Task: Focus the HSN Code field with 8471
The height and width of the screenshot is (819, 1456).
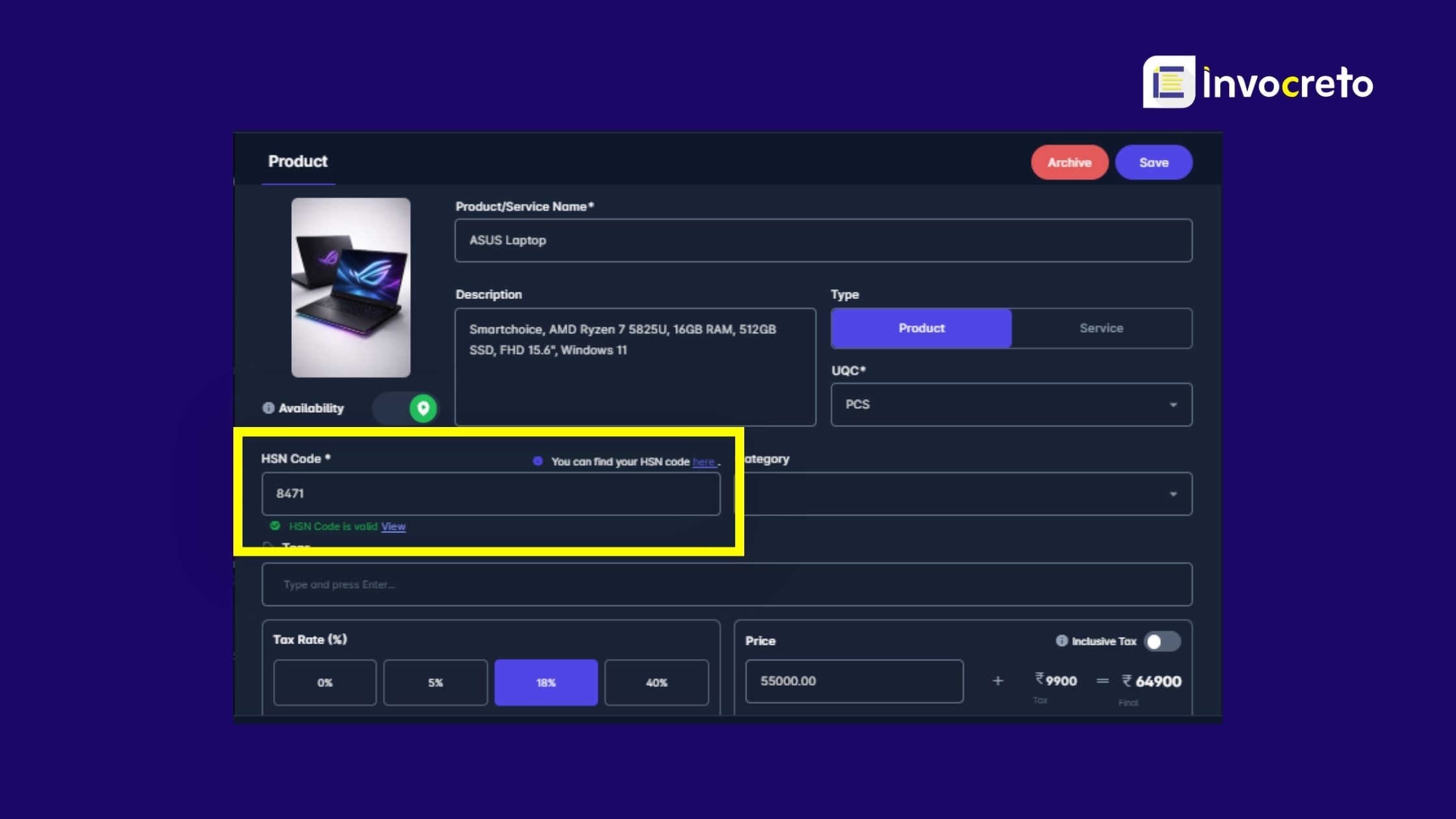Action: point(491,494)
